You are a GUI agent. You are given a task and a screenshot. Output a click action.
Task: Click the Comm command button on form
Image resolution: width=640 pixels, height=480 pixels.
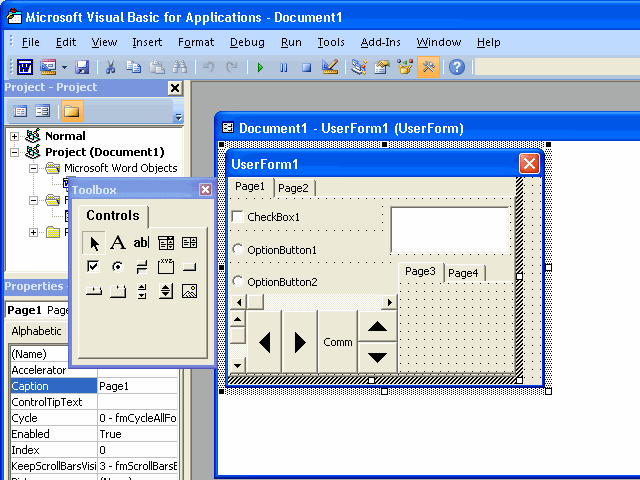coord(338,342)
